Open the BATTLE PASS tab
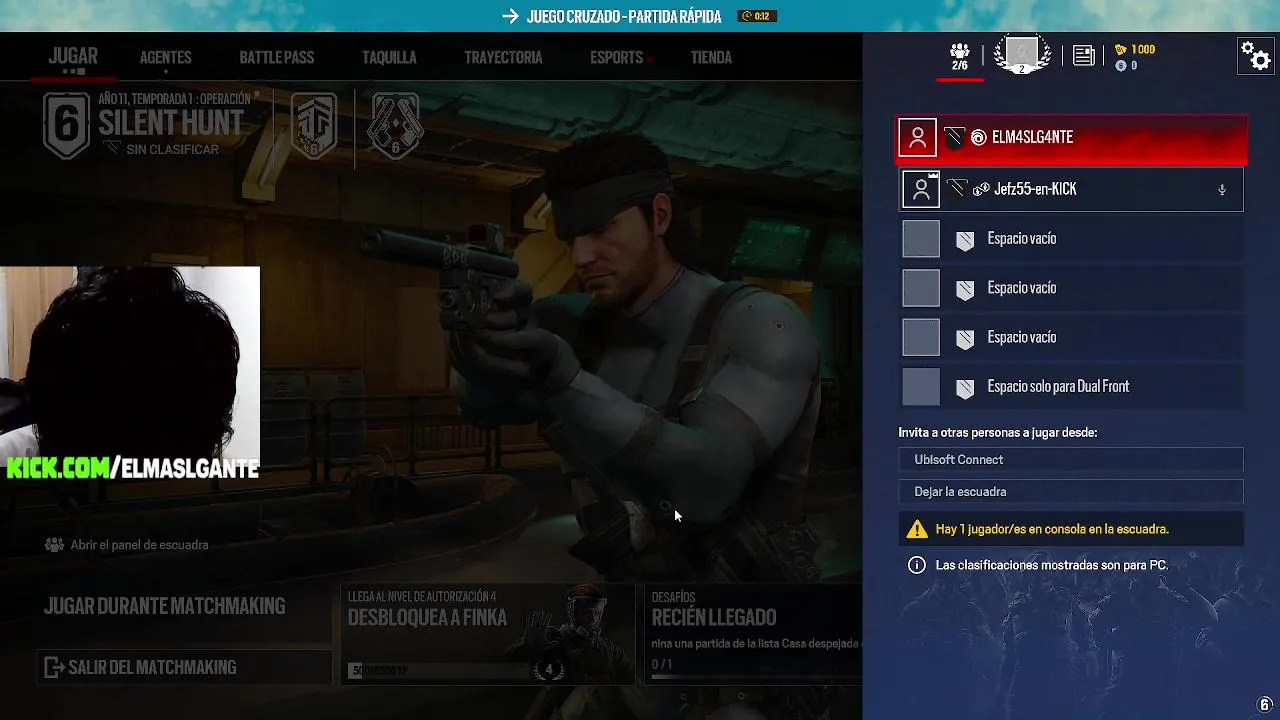Viewport: 1280px width, 720px height. tap(277, 58)
